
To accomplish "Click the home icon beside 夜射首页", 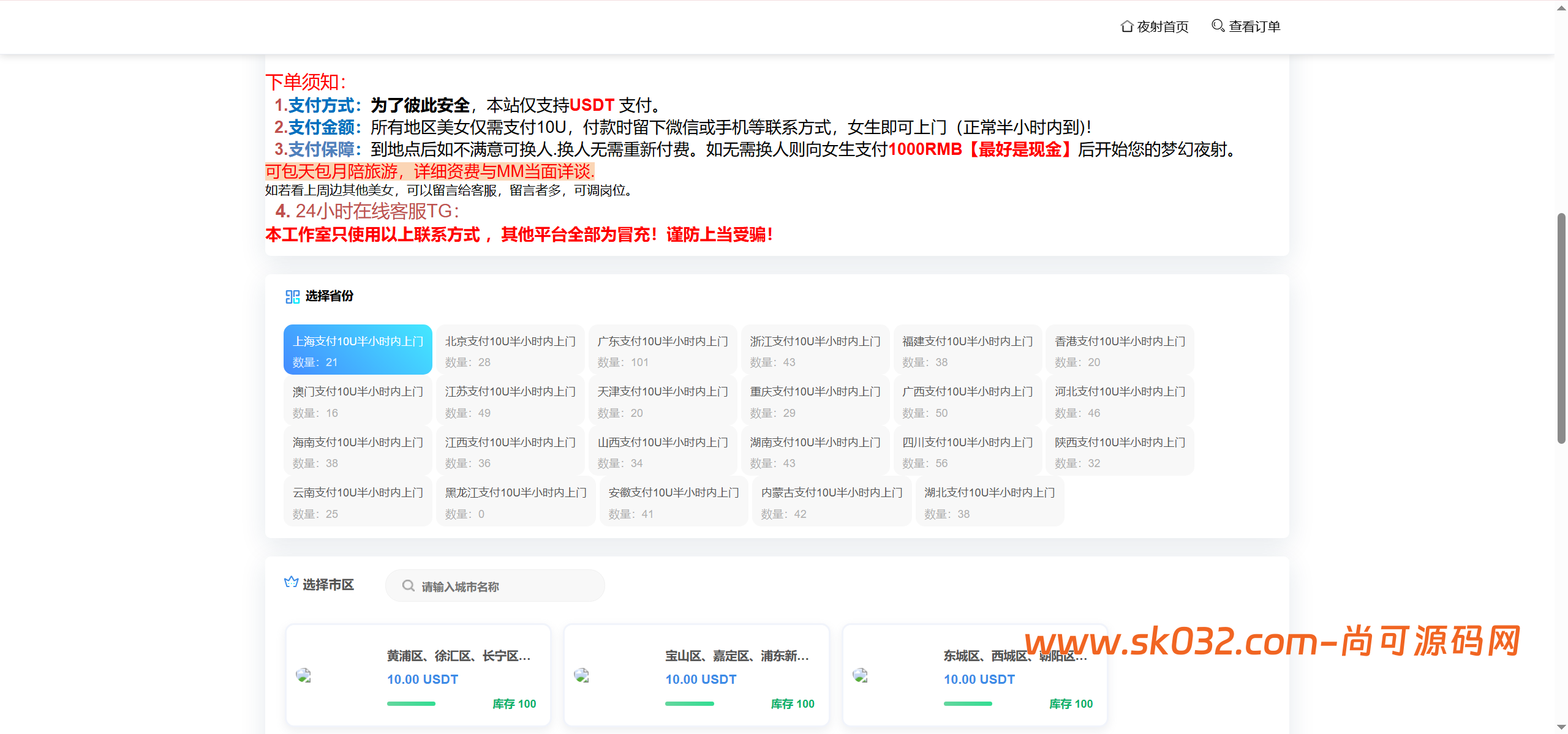I will 1126,26.
